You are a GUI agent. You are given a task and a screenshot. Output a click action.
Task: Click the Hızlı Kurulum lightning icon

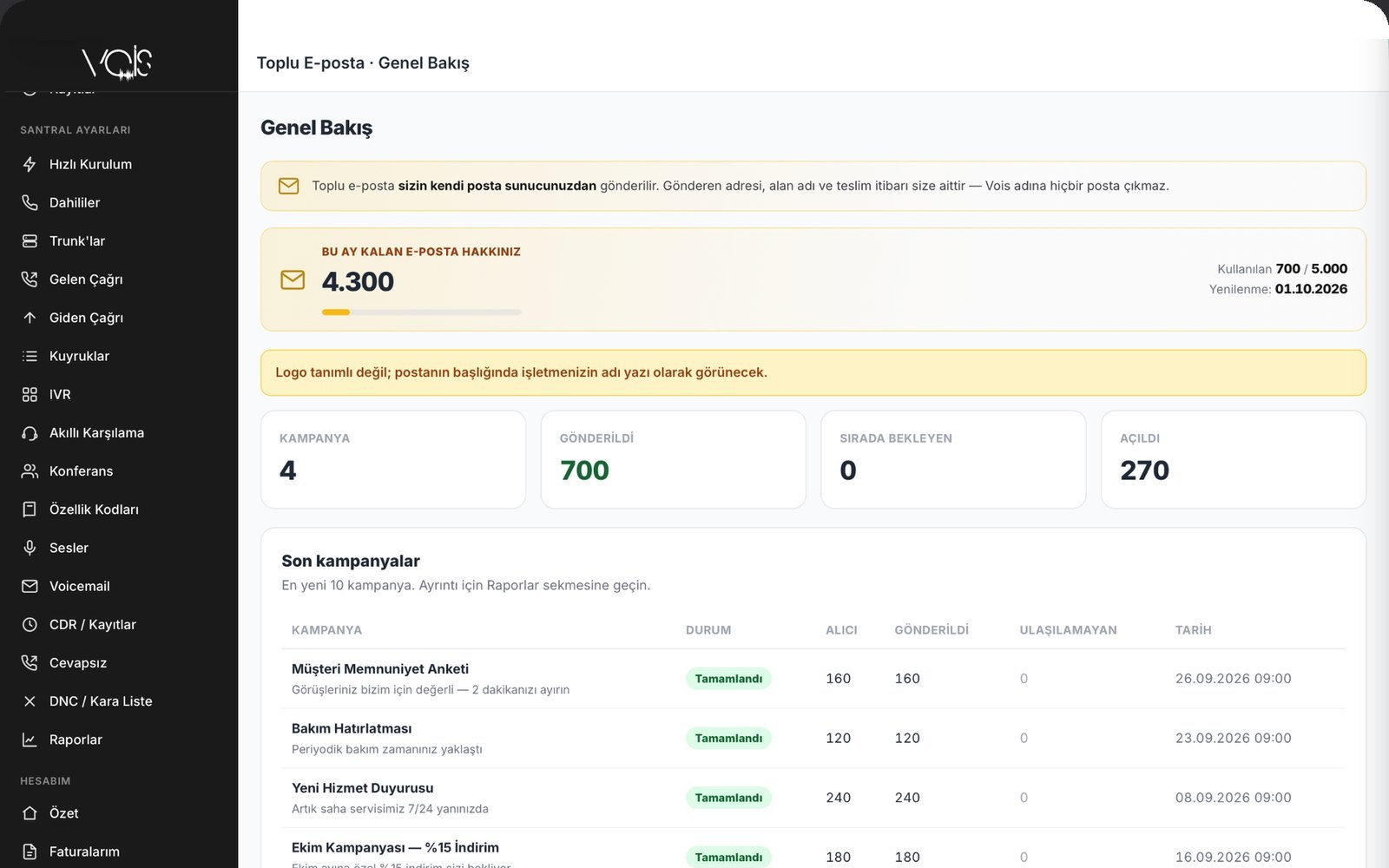pos(30,164)
